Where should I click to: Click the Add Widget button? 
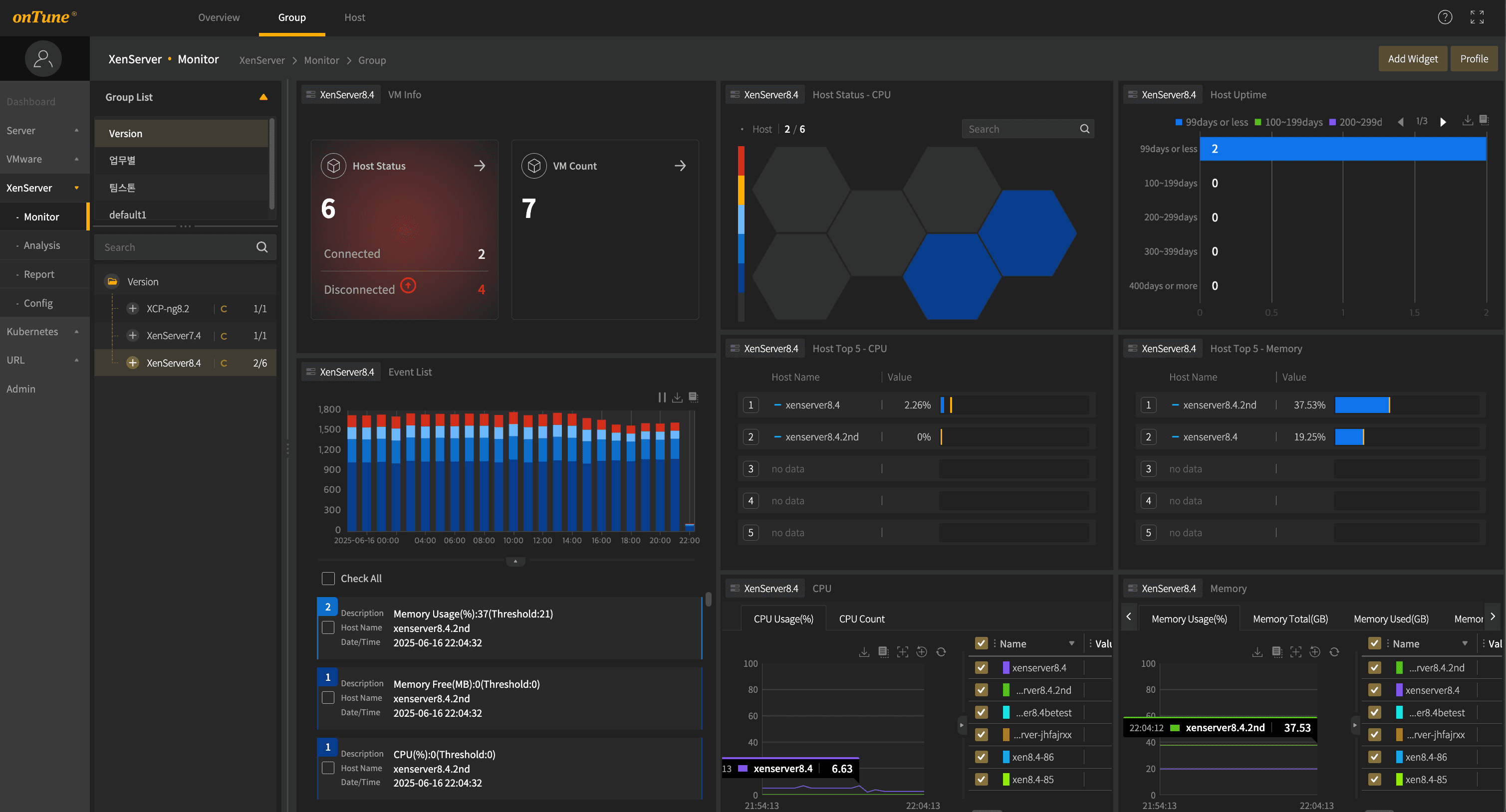click(1413, 58)
